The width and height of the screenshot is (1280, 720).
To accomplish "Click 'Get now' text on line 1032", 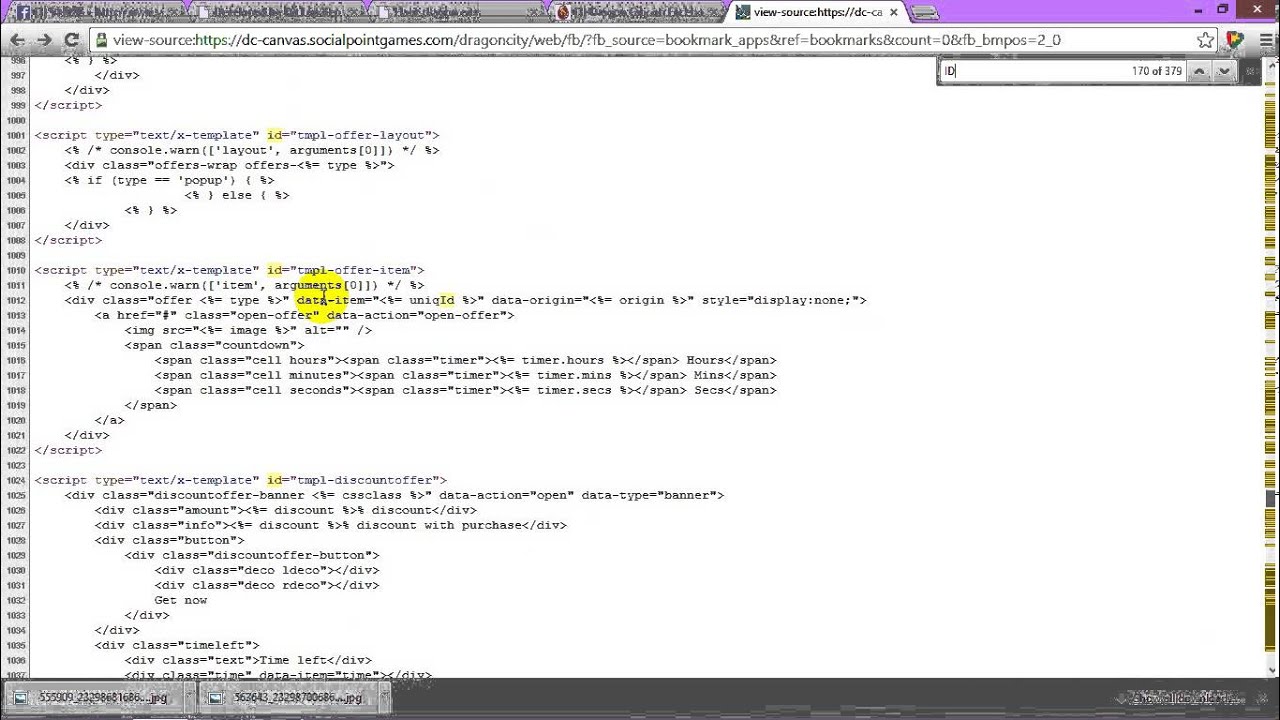I will coord(181,600).
